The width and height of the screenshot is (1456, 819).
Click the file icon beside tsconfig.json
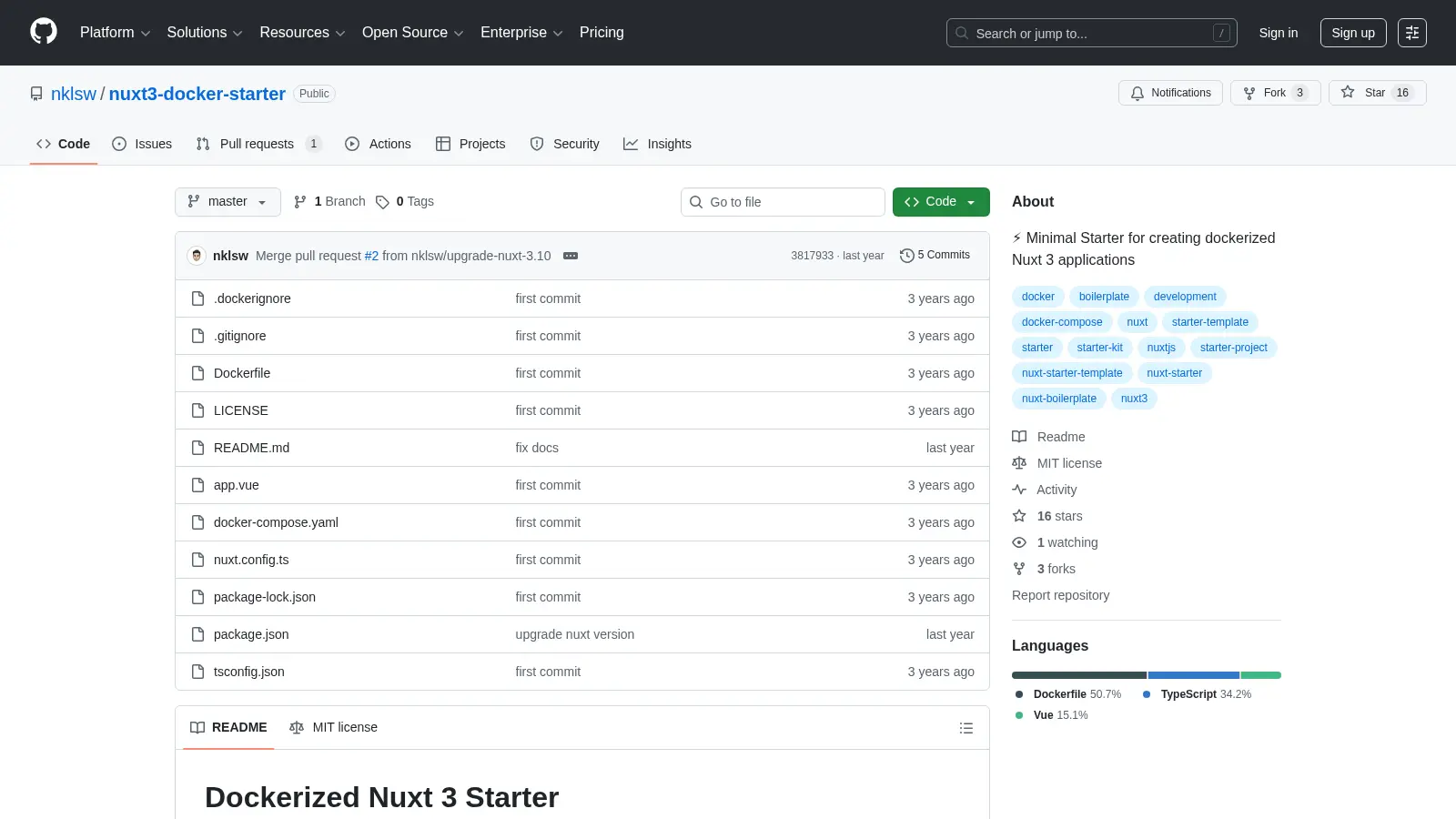tap(197, 672)
